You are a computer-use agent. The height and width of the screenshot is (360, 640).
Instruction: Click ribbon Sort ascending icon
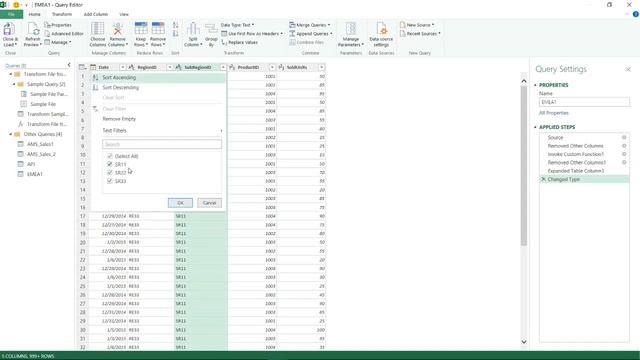click(x=176, y=25)
